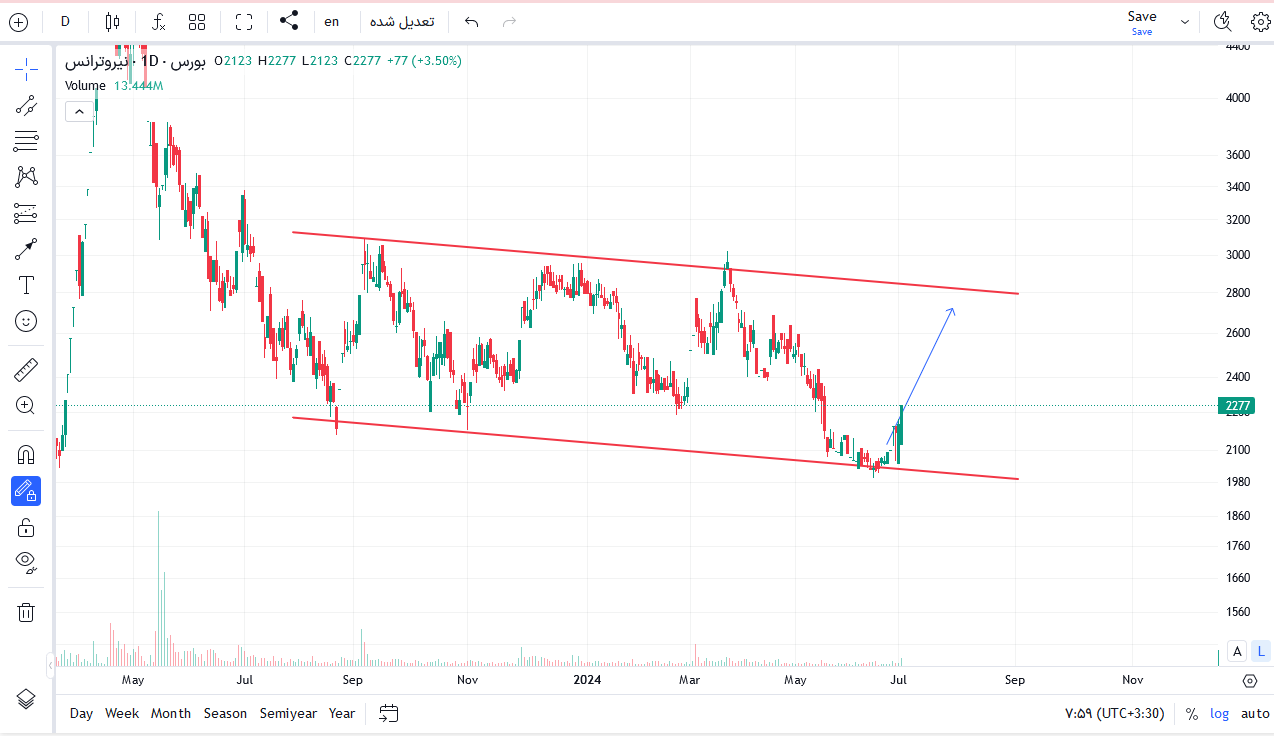The image size is (1274, 736).
Task: Open the indicators fx menu
Action: (159, 22)
